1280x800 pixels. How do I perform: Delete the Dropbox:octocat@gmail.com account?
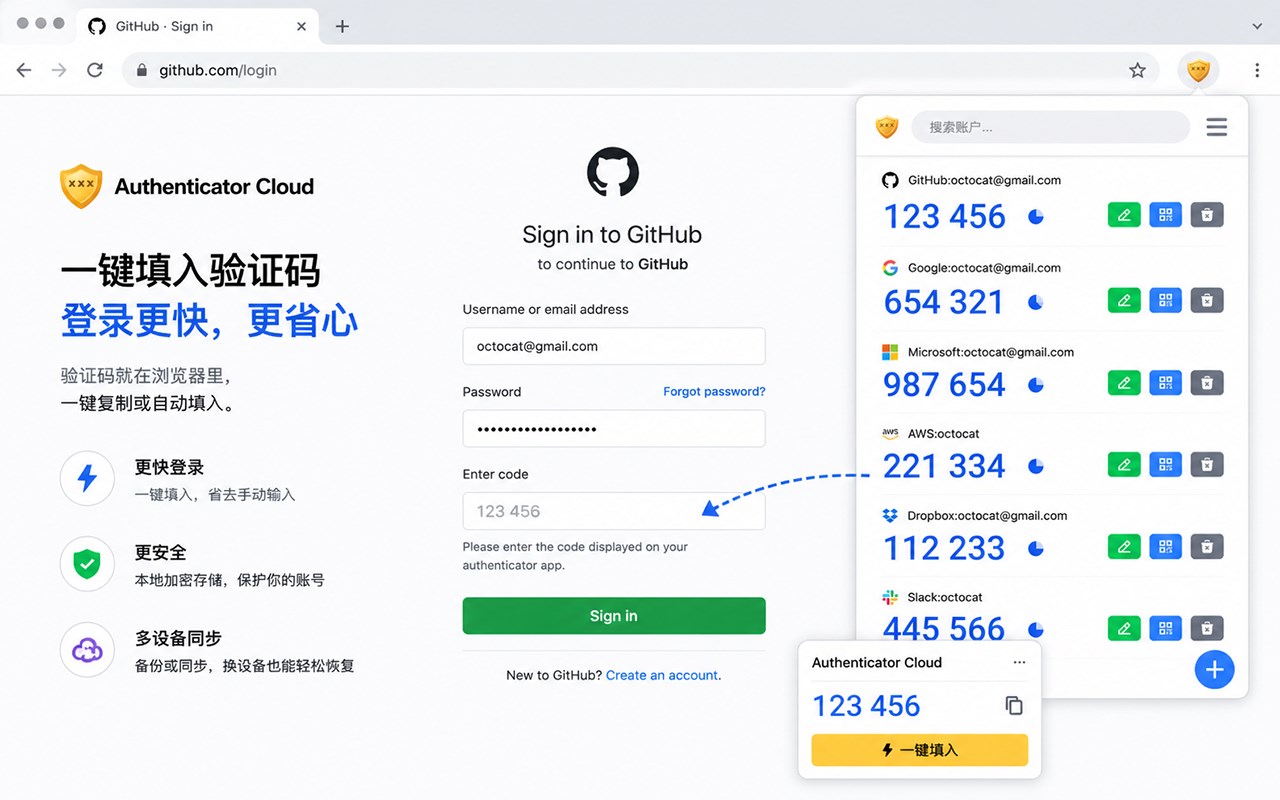(x=1207, y=546)
